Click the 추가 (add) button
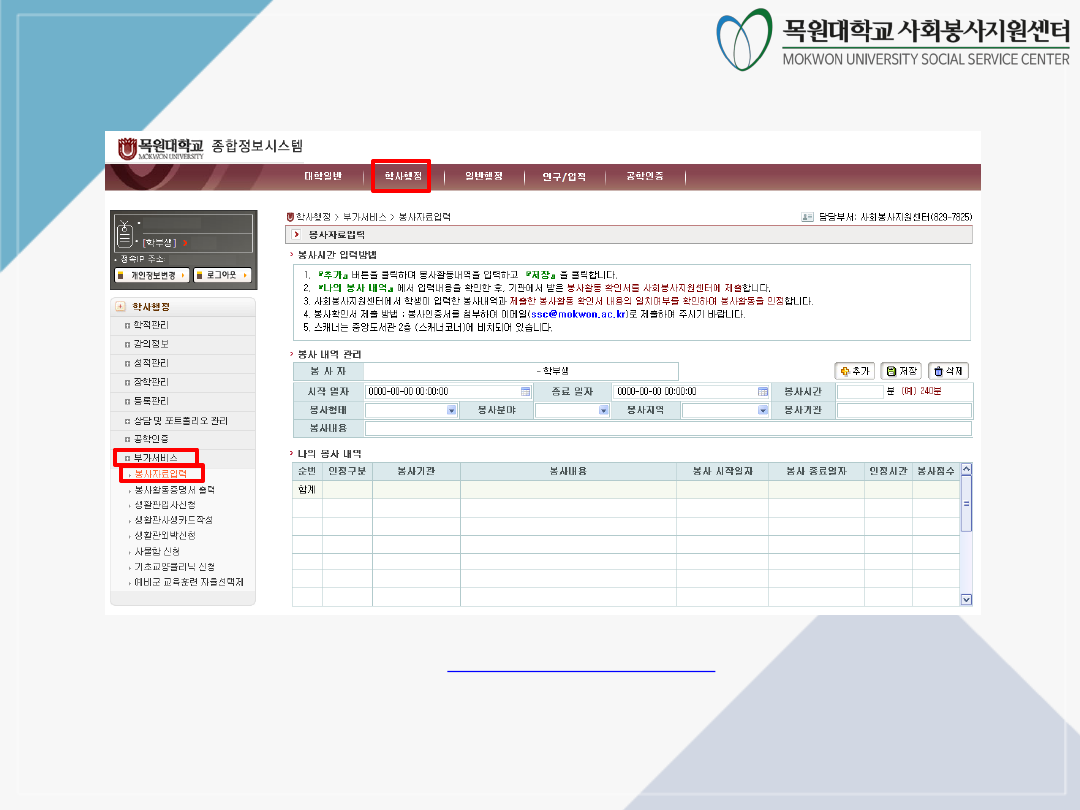This screenshot has height=810, width=1080. click(855, 370)
